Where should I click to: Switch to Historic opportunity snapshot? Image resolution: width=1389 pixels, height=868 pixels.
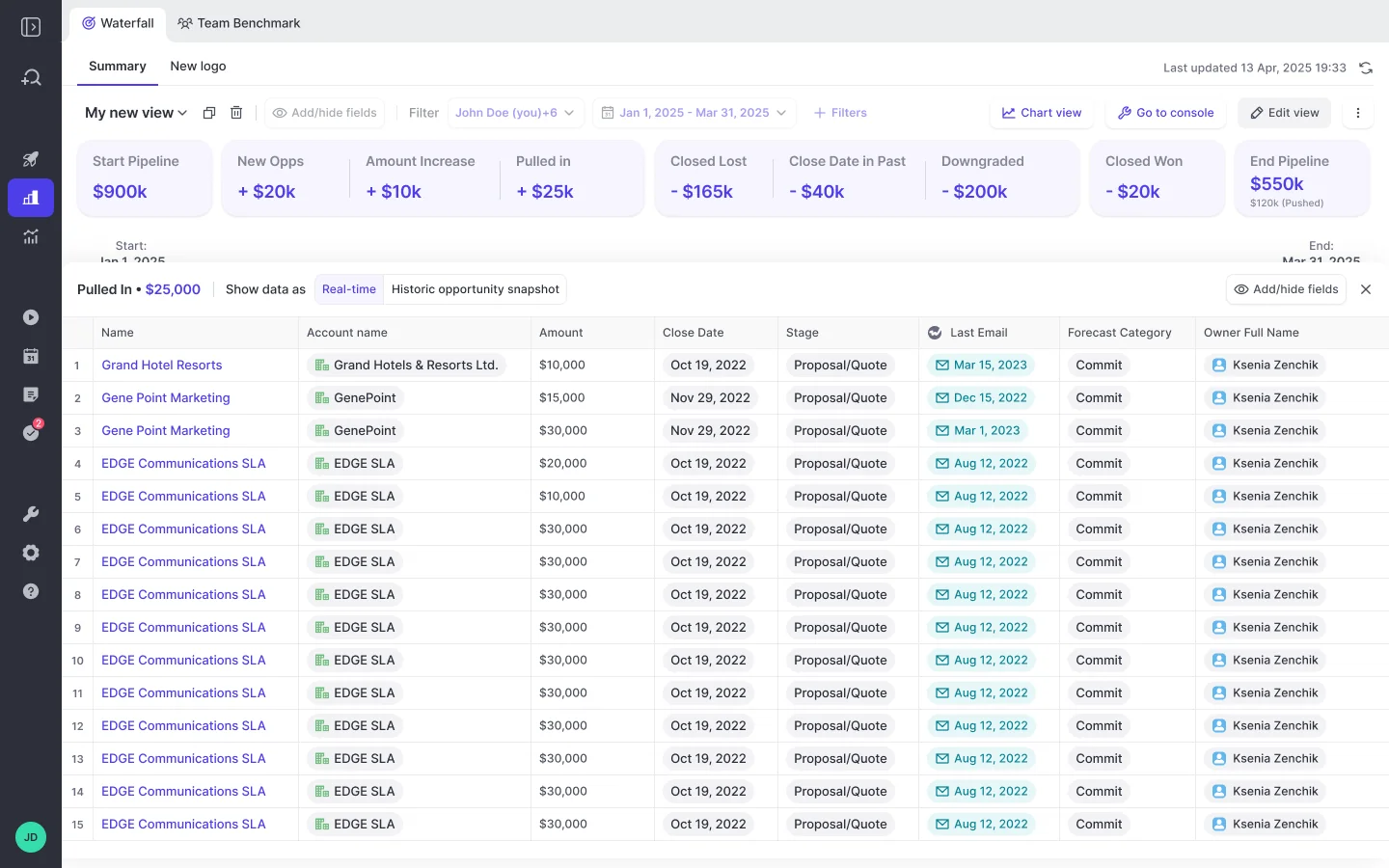tap(476, 289)
